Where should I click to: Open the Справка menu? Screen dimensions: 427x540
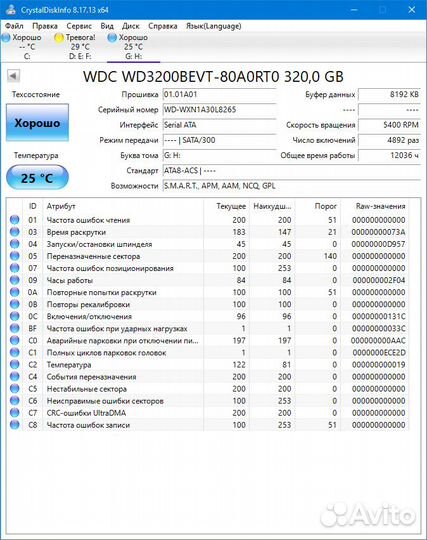(163, 26)
